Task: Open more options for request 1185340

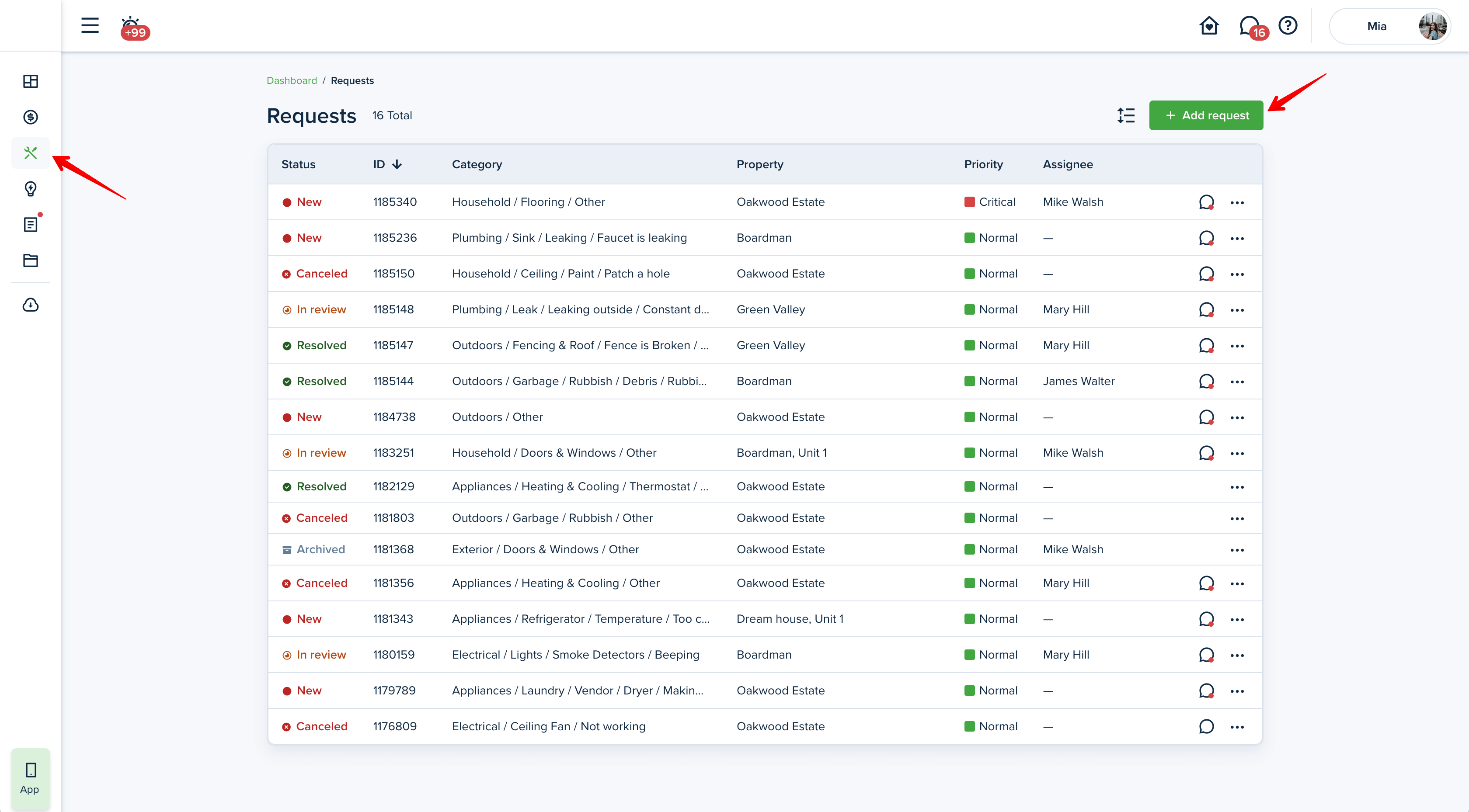Action: [1237, 202]
